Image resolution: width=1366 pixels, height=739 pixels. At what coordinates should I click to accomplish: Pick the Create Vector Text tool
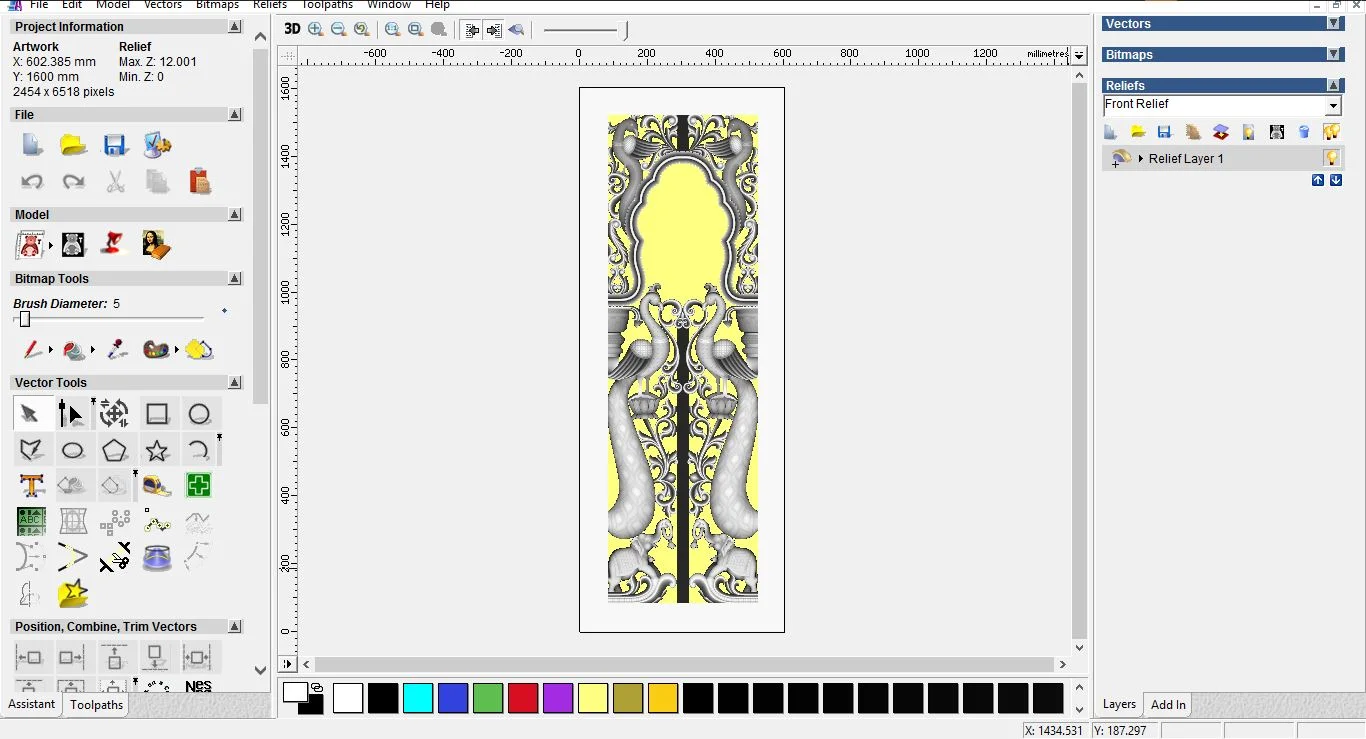[x=31, y=486]
